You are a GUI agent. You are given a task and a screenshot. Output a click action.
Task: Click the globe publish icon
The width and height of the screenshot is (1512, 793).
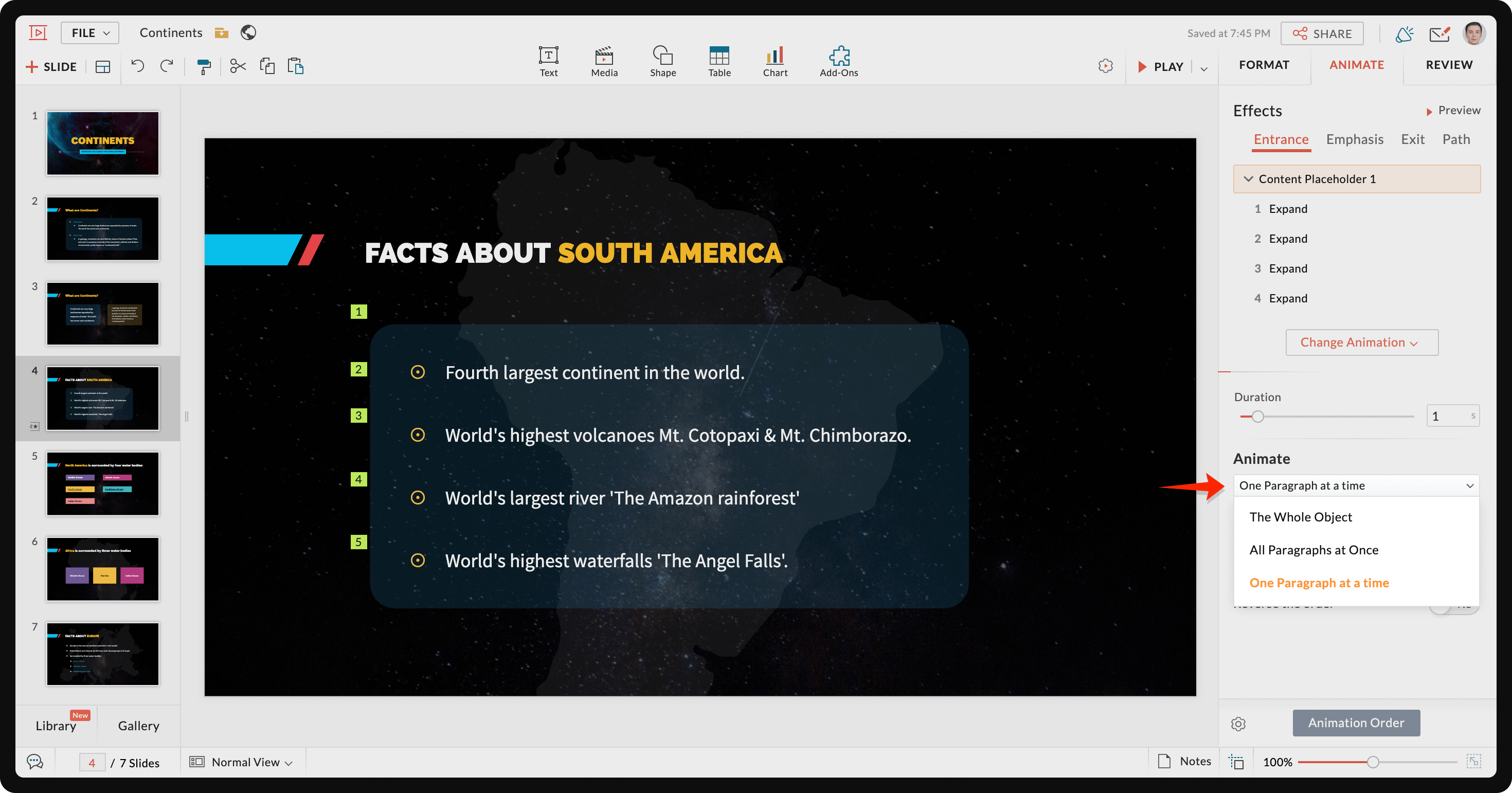[x=248, y=32]
